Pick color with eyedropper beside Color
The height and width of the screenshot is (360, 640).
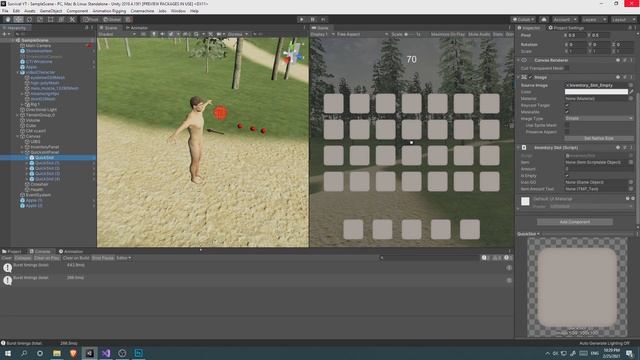pos(631,92)
